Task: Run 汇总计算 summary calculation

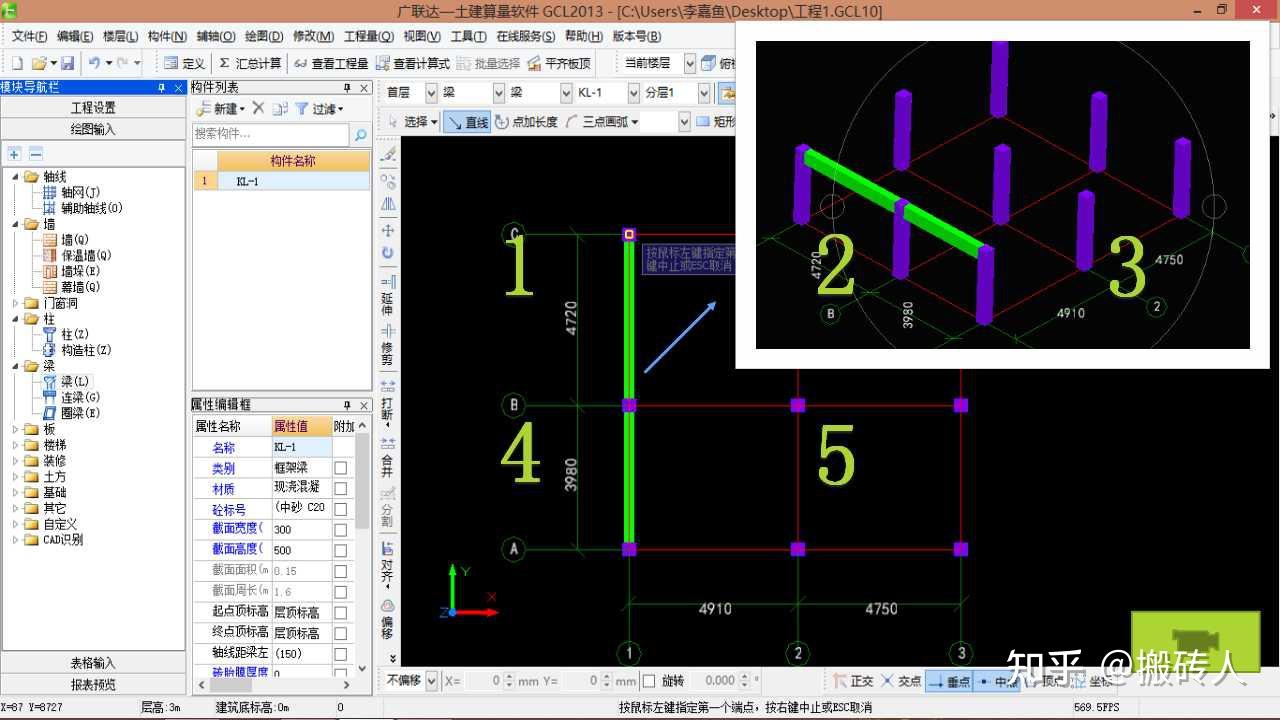Action: (246, 62)
